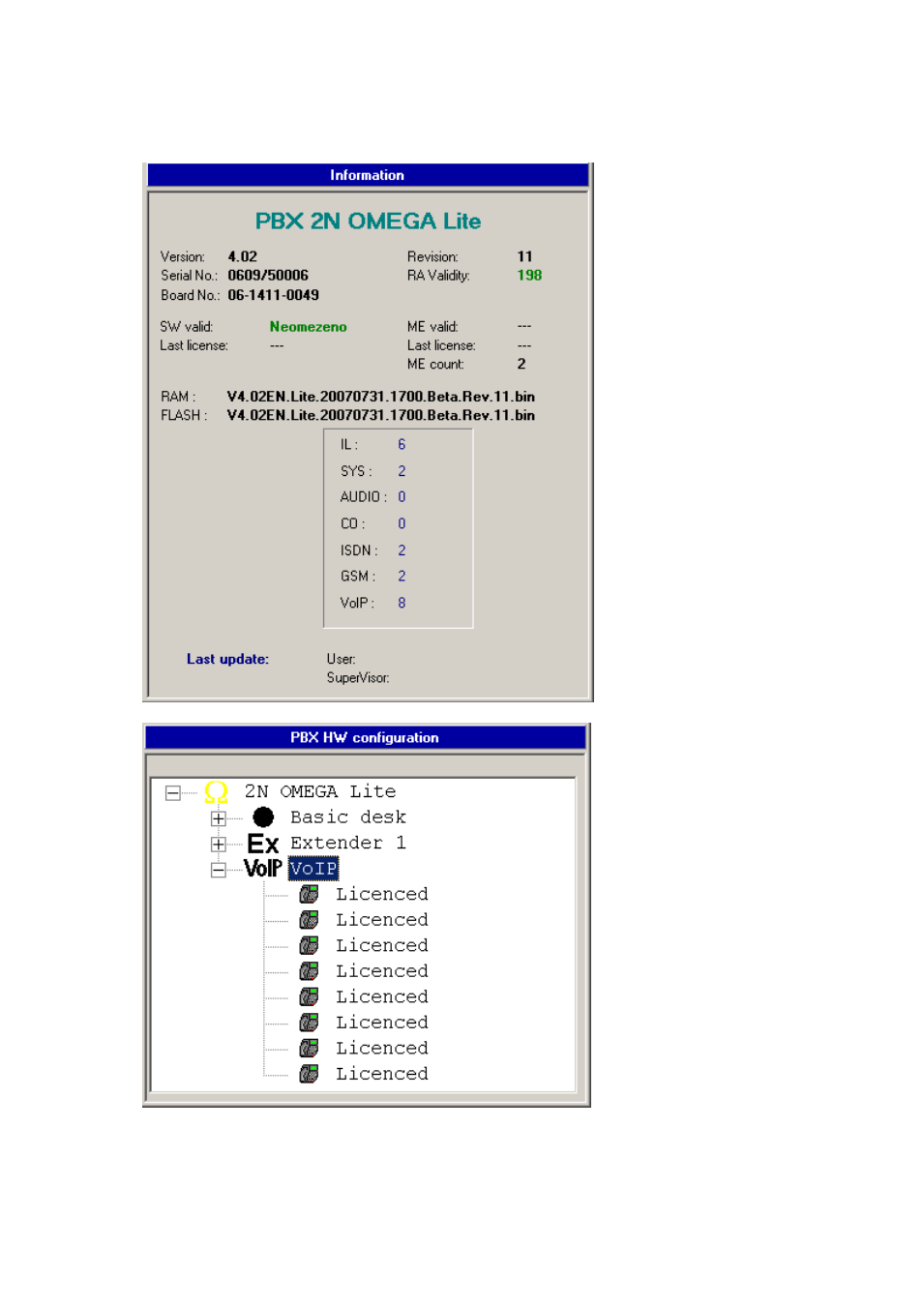
Task: Click the black Basic desk circle icon
Action: tap(263, 817)
